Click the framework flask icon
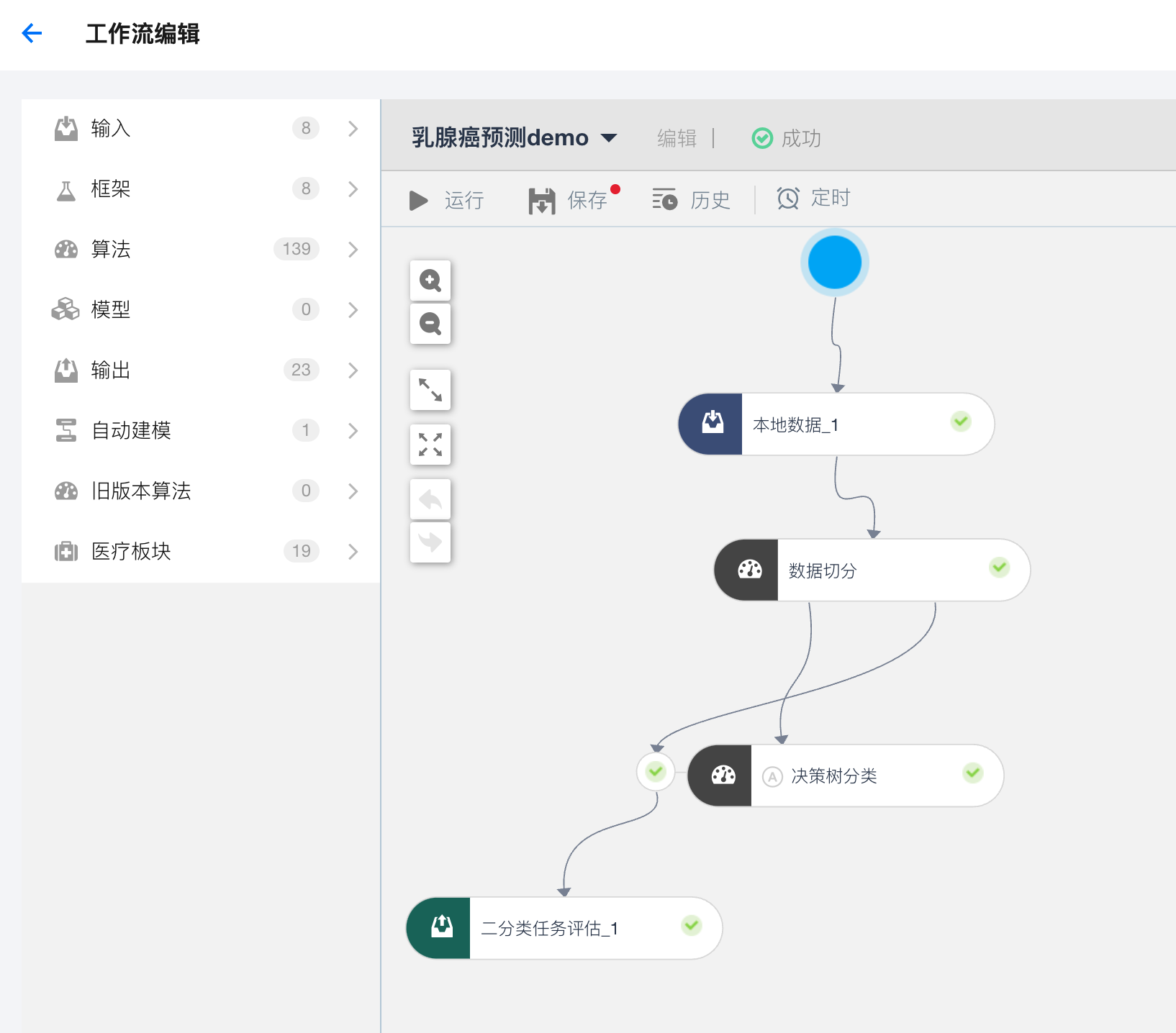 pyautogui.click(x=66, y=190)
